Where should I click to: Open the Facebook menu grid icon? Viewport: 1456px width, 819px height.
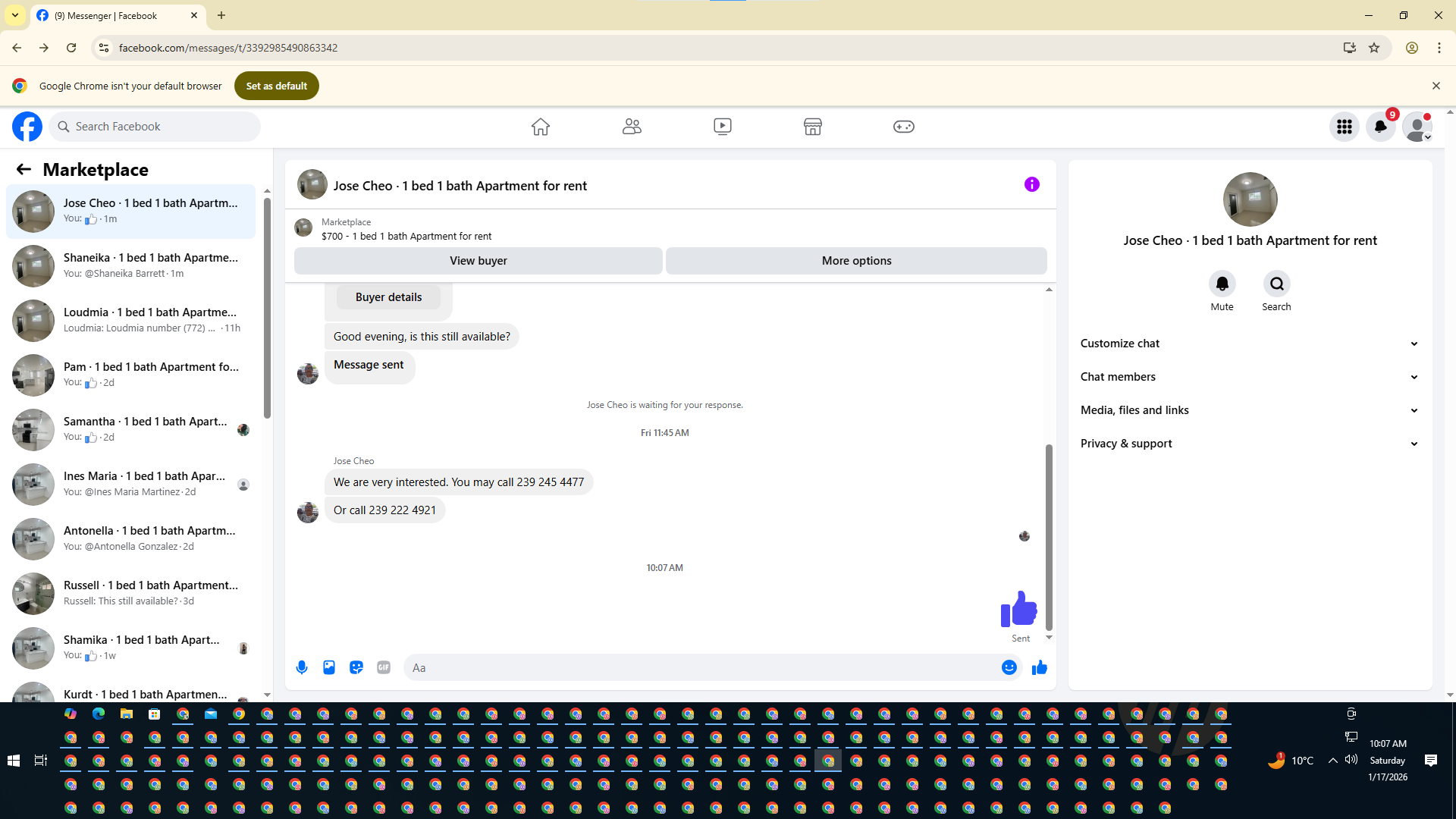(1344, 127)
